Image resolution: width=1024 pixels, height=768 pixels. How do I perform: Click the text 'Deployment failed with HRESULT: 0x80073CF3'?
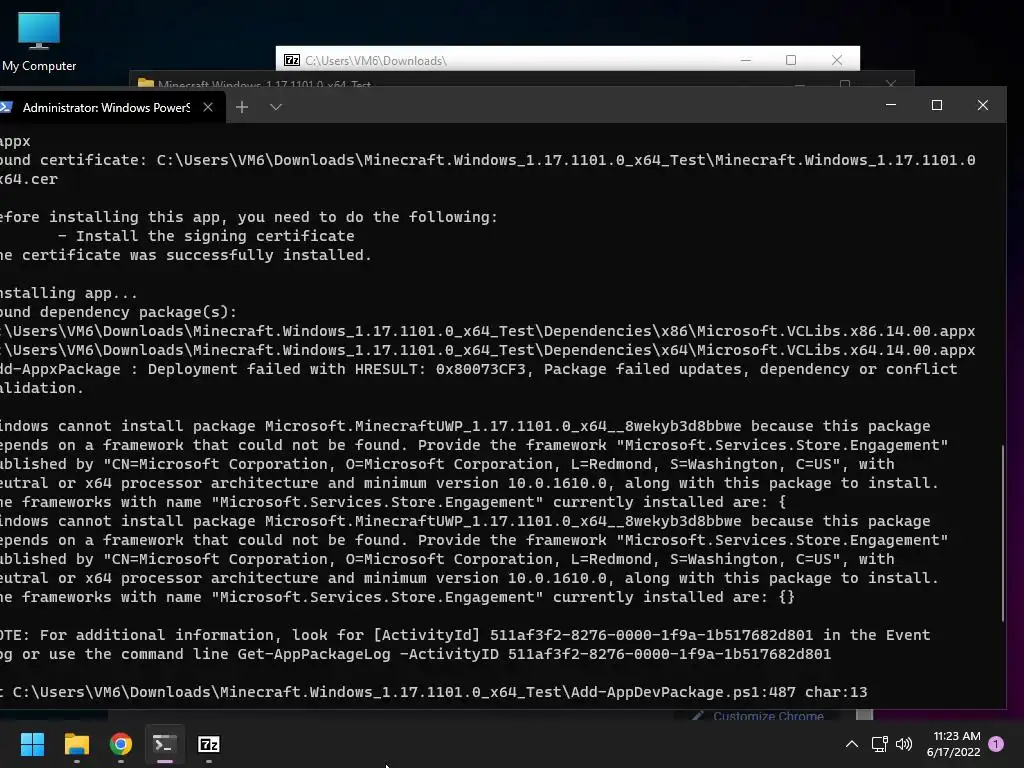click(x=337, y=369)
